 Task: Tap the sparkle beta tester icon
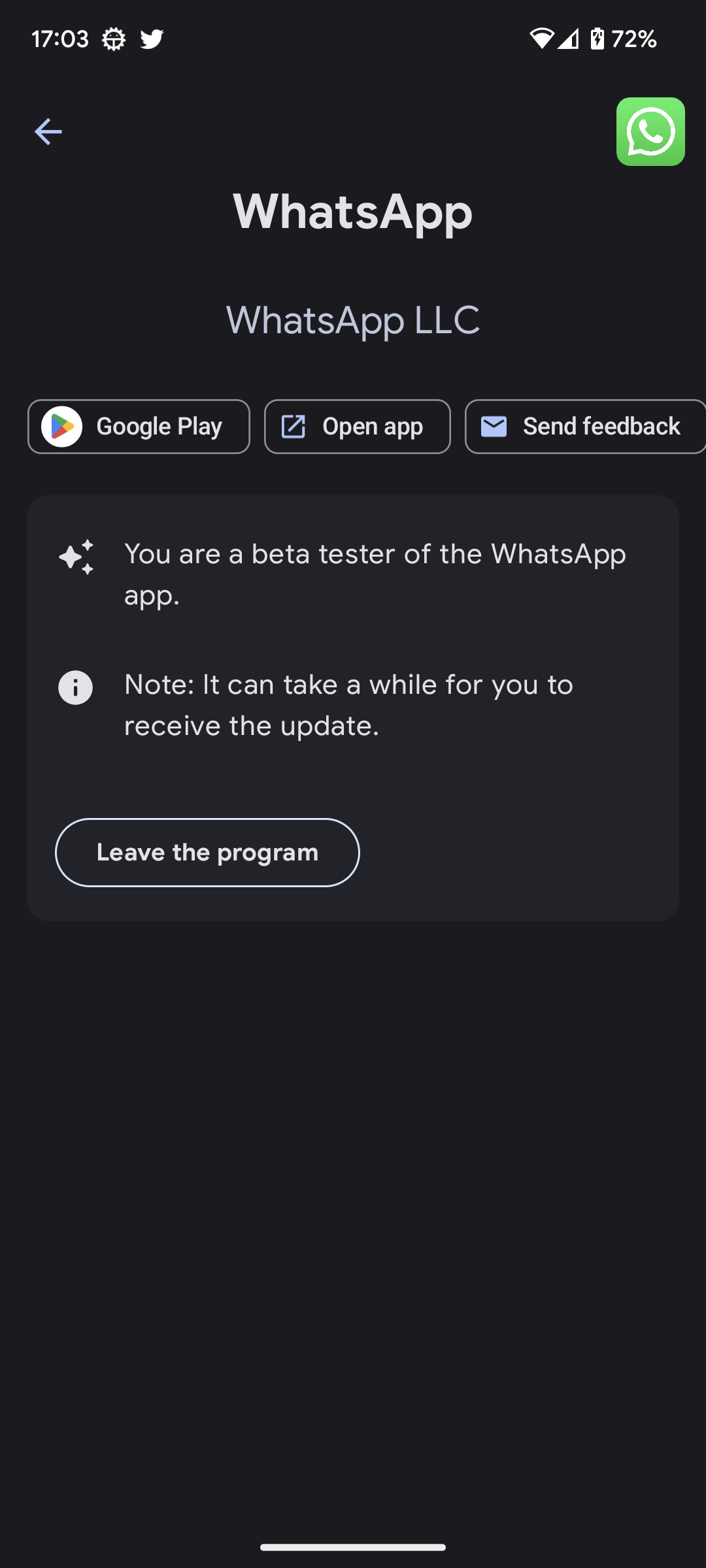pyautogui.click(x=76, y=557)
